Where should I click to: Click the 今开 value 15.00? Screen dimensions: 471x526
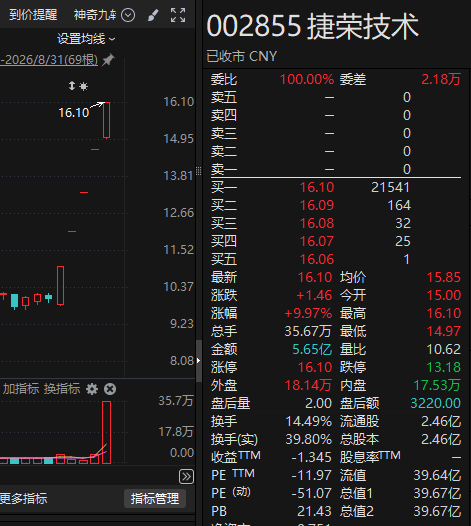pos(443,295)
